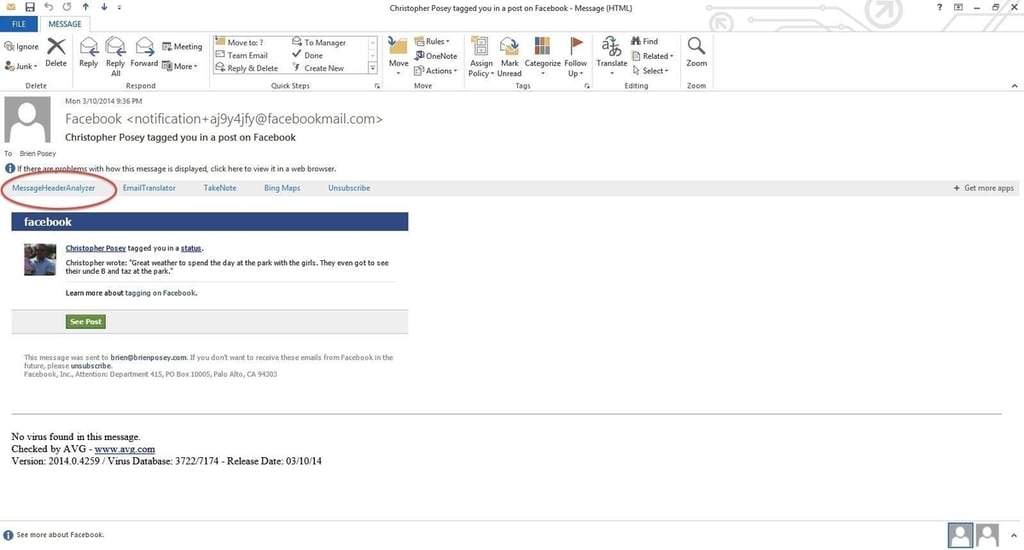Click Christopher Posey's profile photo thumbnail
Screen dimensions: 1024x550
click(x=40, y=259)
